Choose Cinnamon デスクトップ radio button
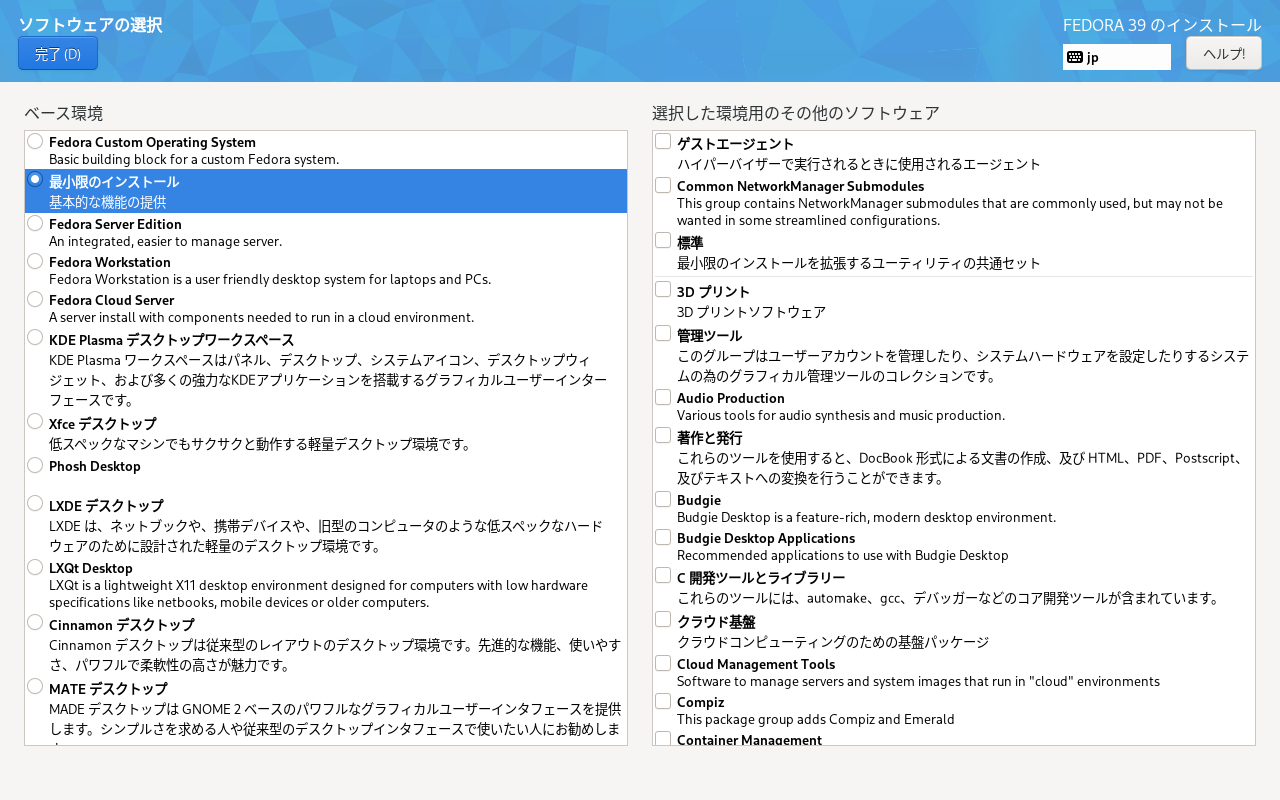The image size is (1280, 800). (x=35, y=622)
